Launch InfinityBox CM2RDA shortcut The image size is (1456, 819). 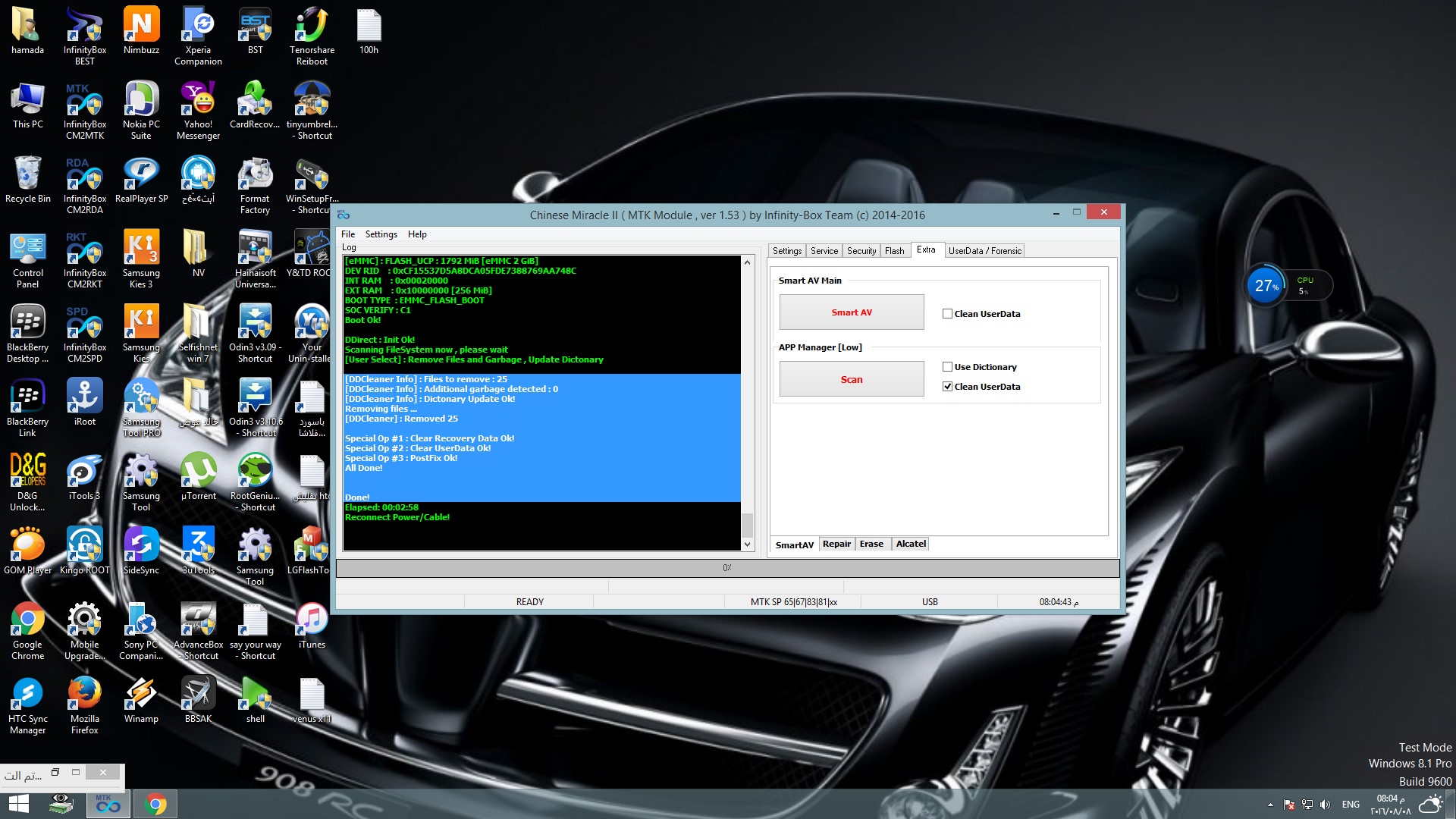coord(85,184)
